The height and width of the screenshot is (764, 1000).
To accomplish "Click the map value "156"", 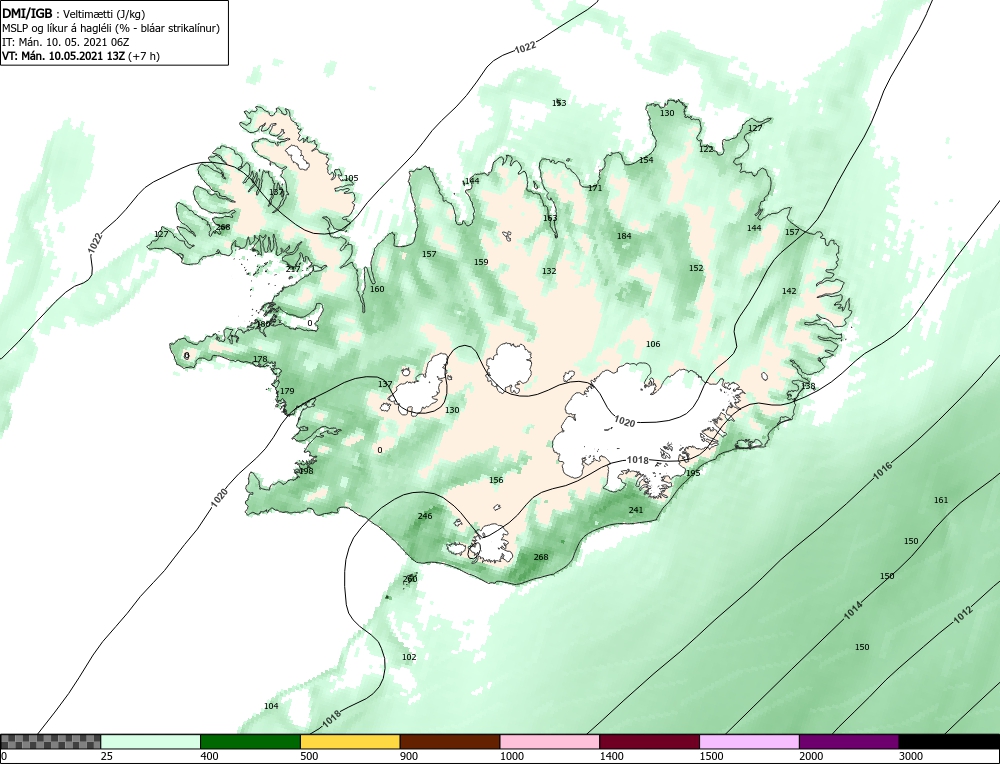I will [x=496, y=480].
